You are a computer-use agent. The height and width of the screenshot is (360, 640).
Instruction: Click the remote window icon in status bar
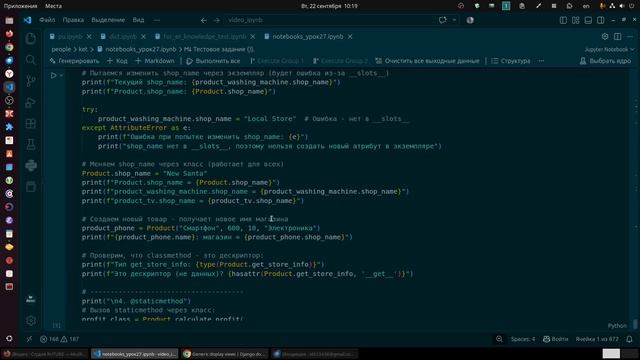click(x=29, y=339)
